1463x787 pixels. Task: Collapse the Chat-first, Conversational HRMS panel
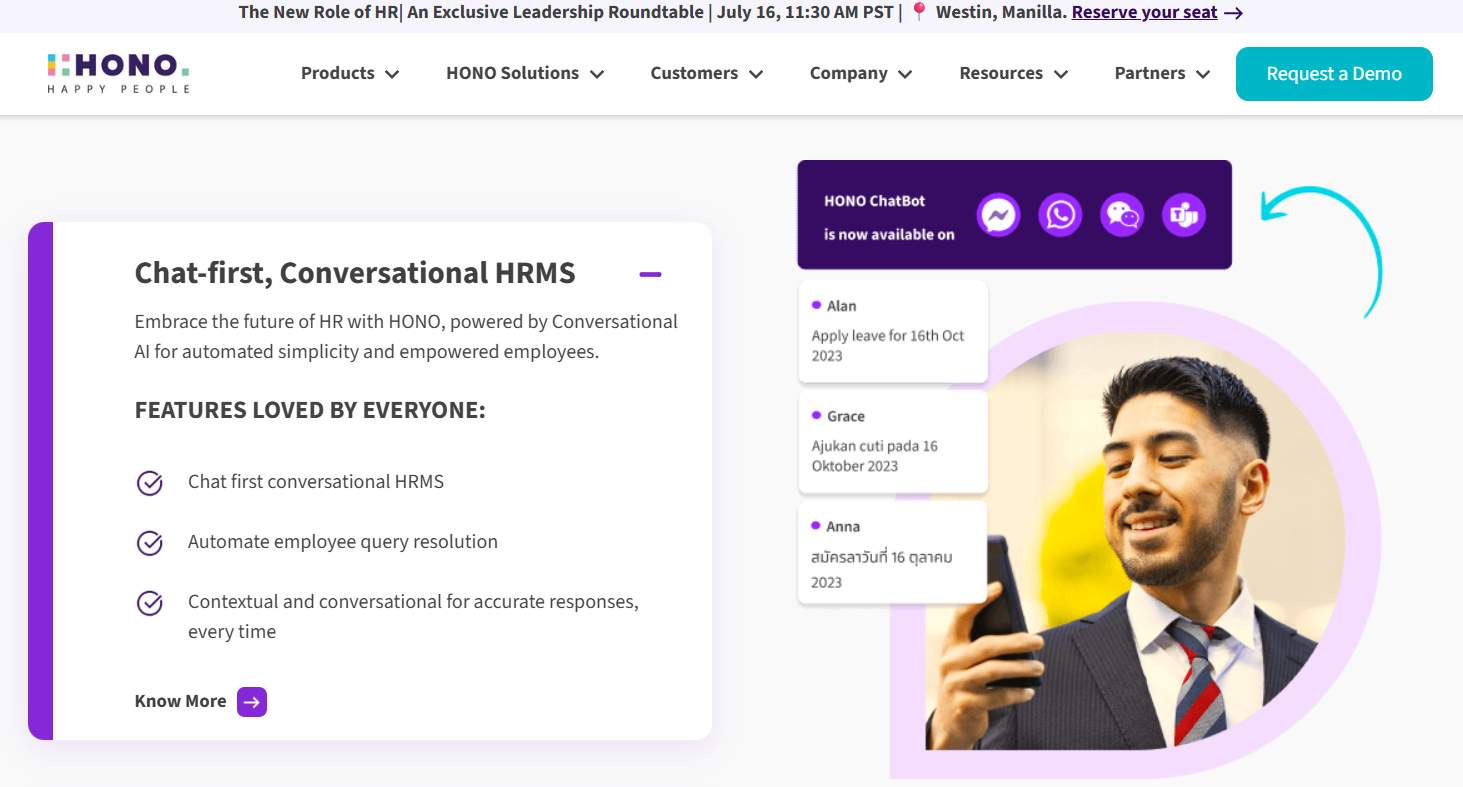pos(650,274)
